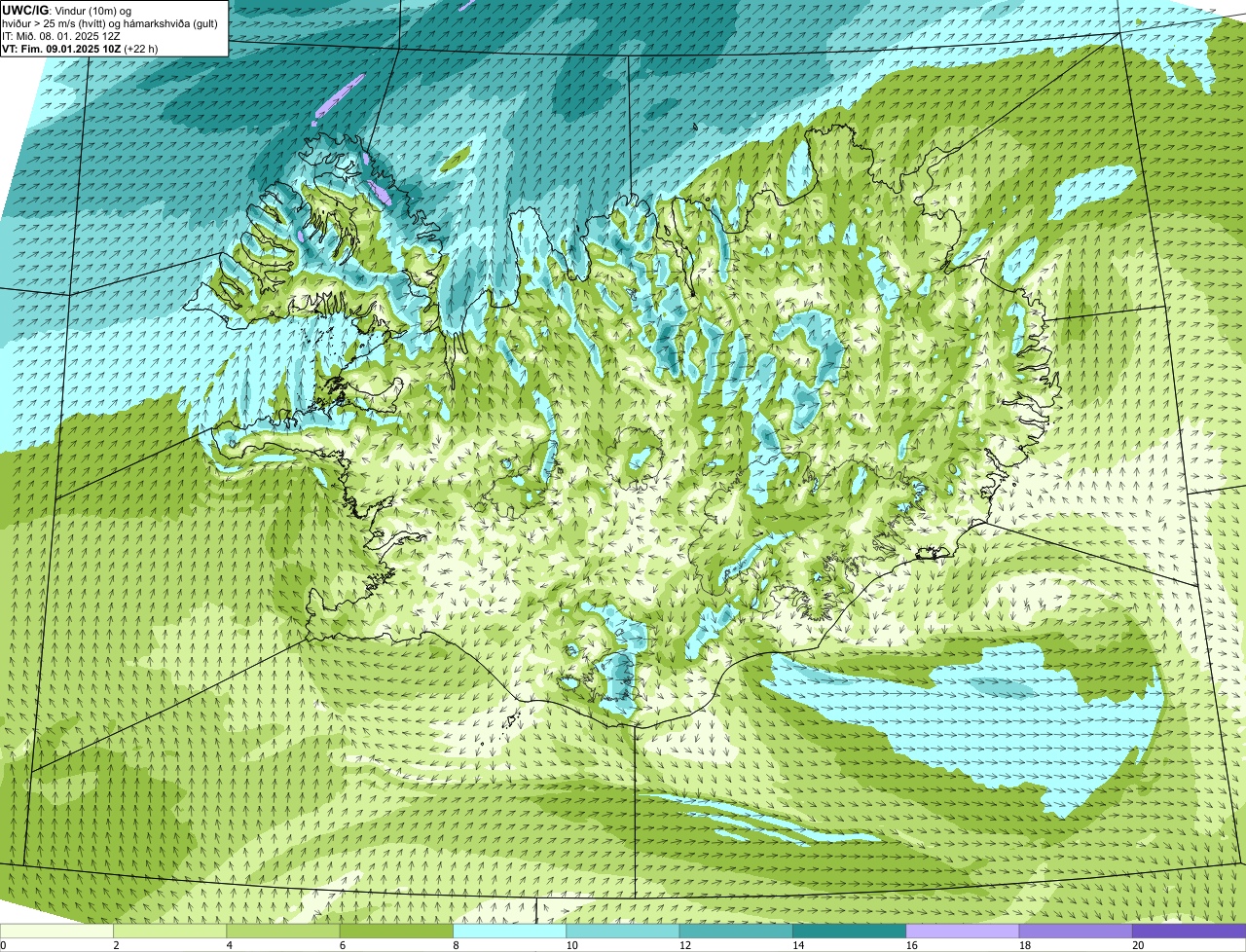1246x952 pixels.
Task: Click the teal 12–14 m/s legend swatch
Action: pyautogui.click(x=736, y=931)
